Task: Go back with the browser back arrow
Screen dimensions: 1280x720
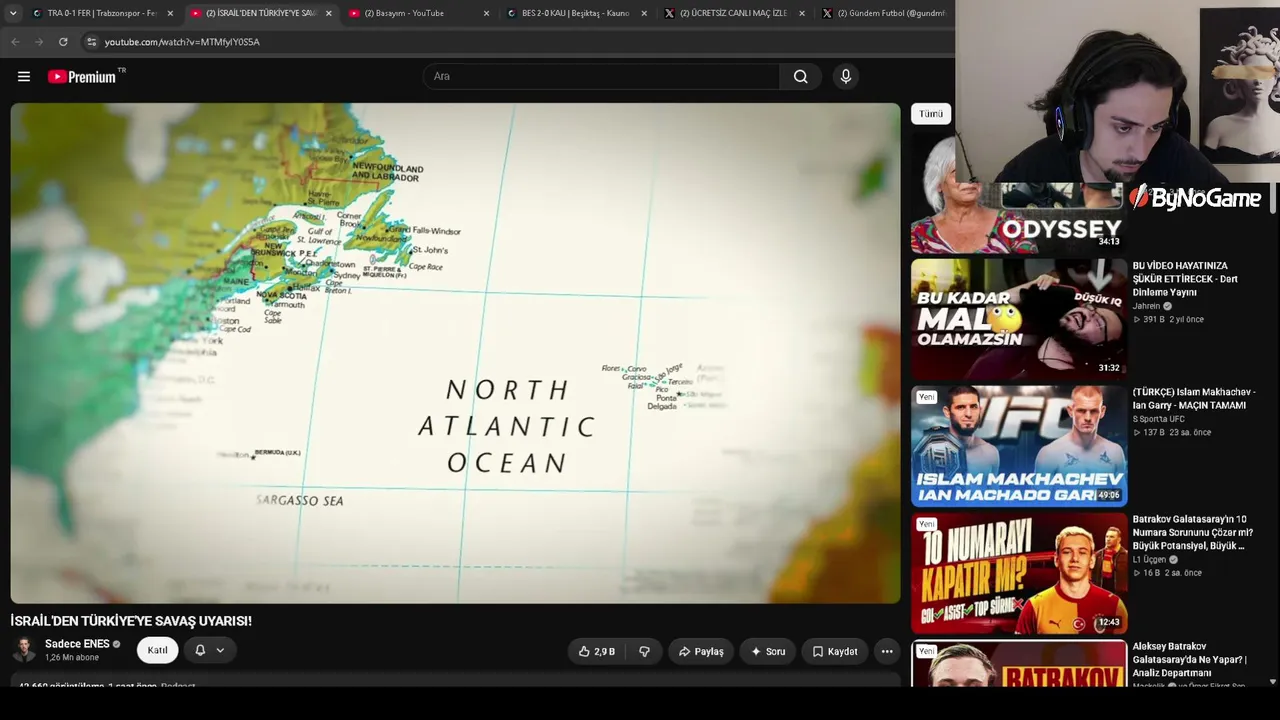Action: point(15,42)
